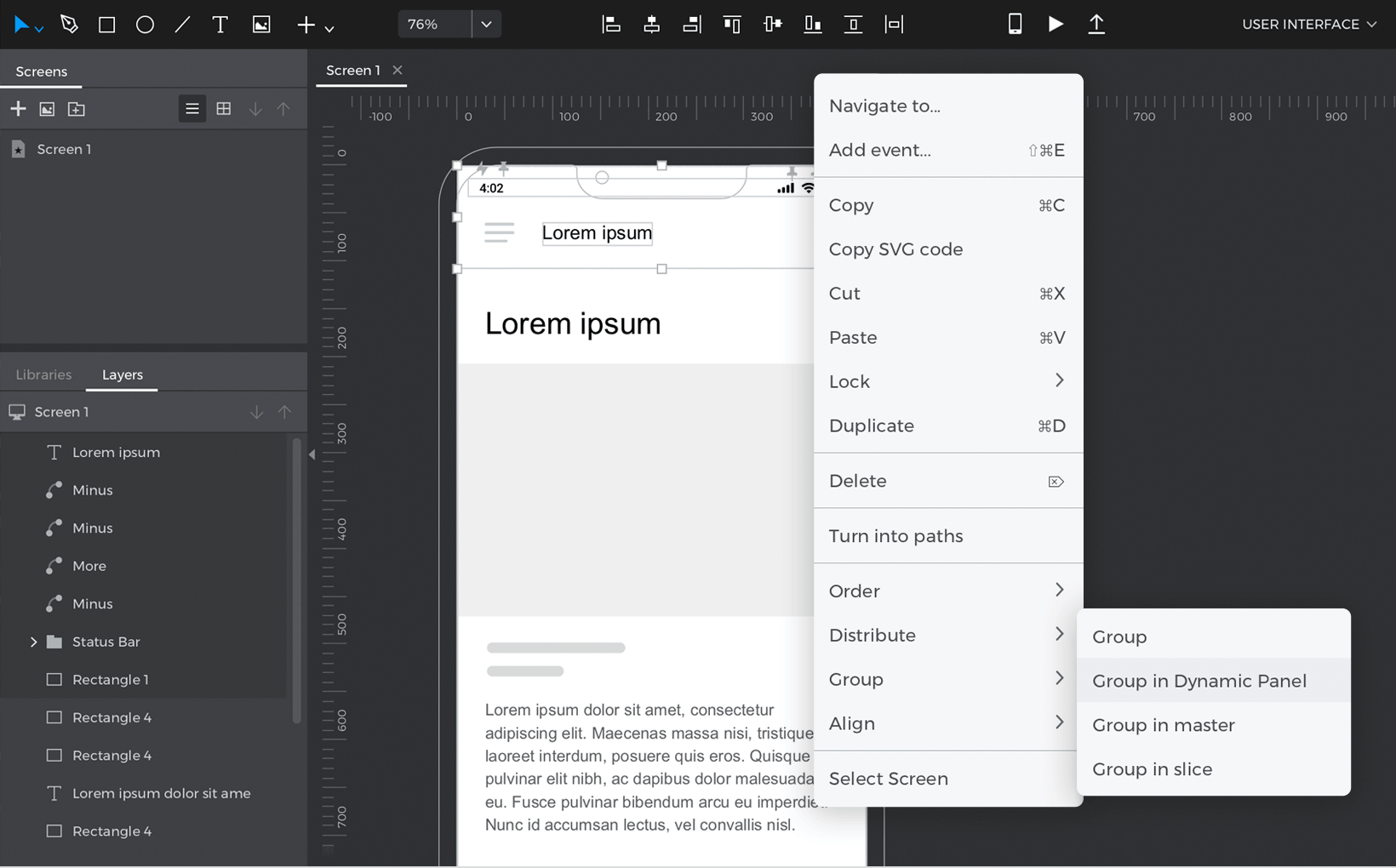
Task: Select Copy SVG code menu item
Action: click(x=895, y=249)
